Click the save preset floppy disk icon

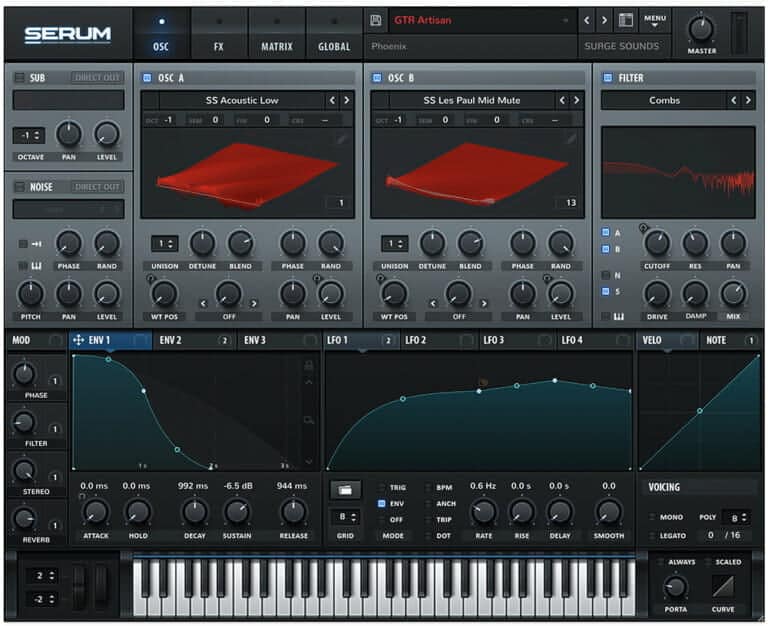[x=376, y=20]
